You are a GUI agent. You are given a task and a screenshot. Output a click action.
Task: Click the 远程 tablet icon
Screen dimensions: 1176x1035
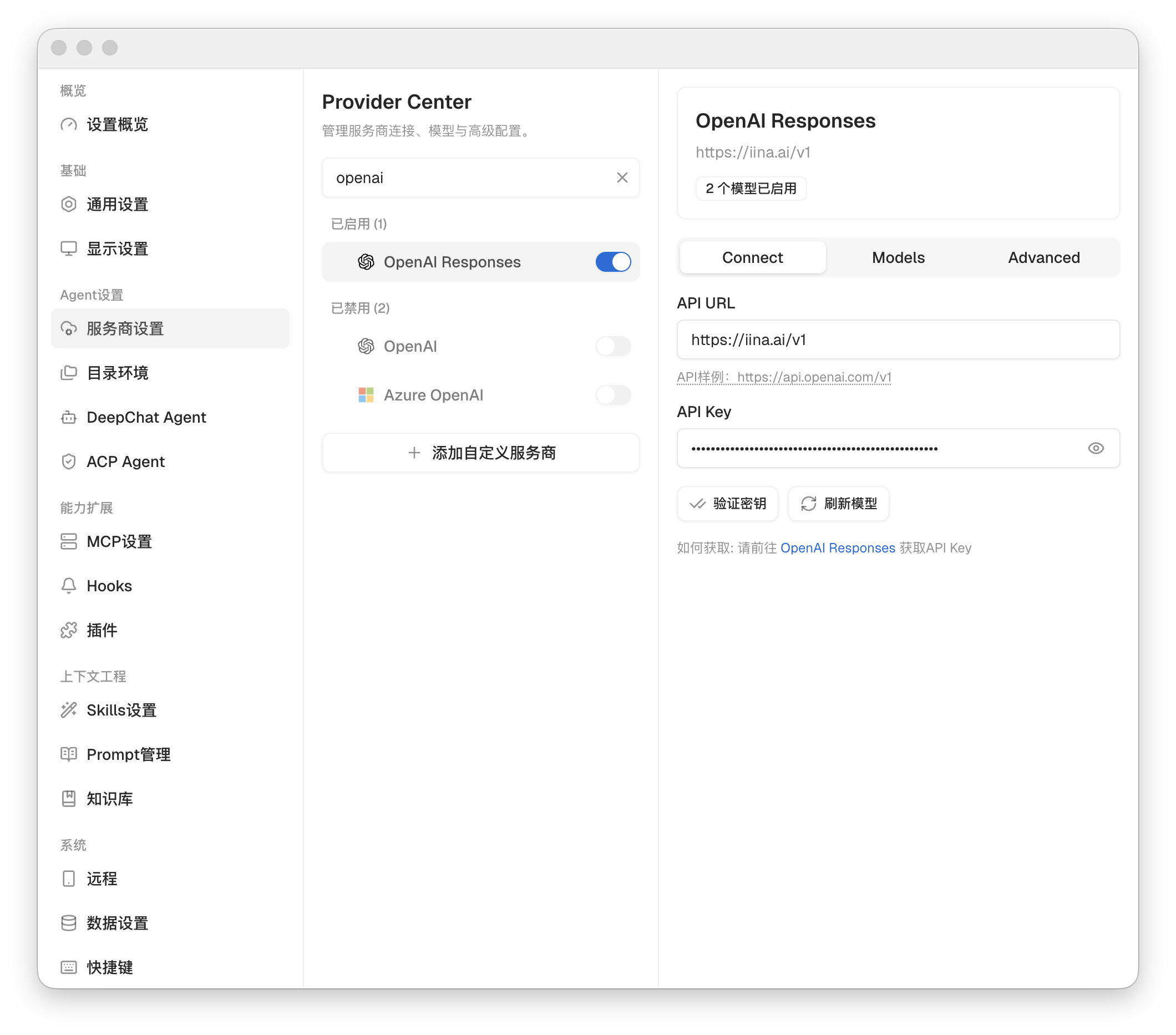point(68,879)
